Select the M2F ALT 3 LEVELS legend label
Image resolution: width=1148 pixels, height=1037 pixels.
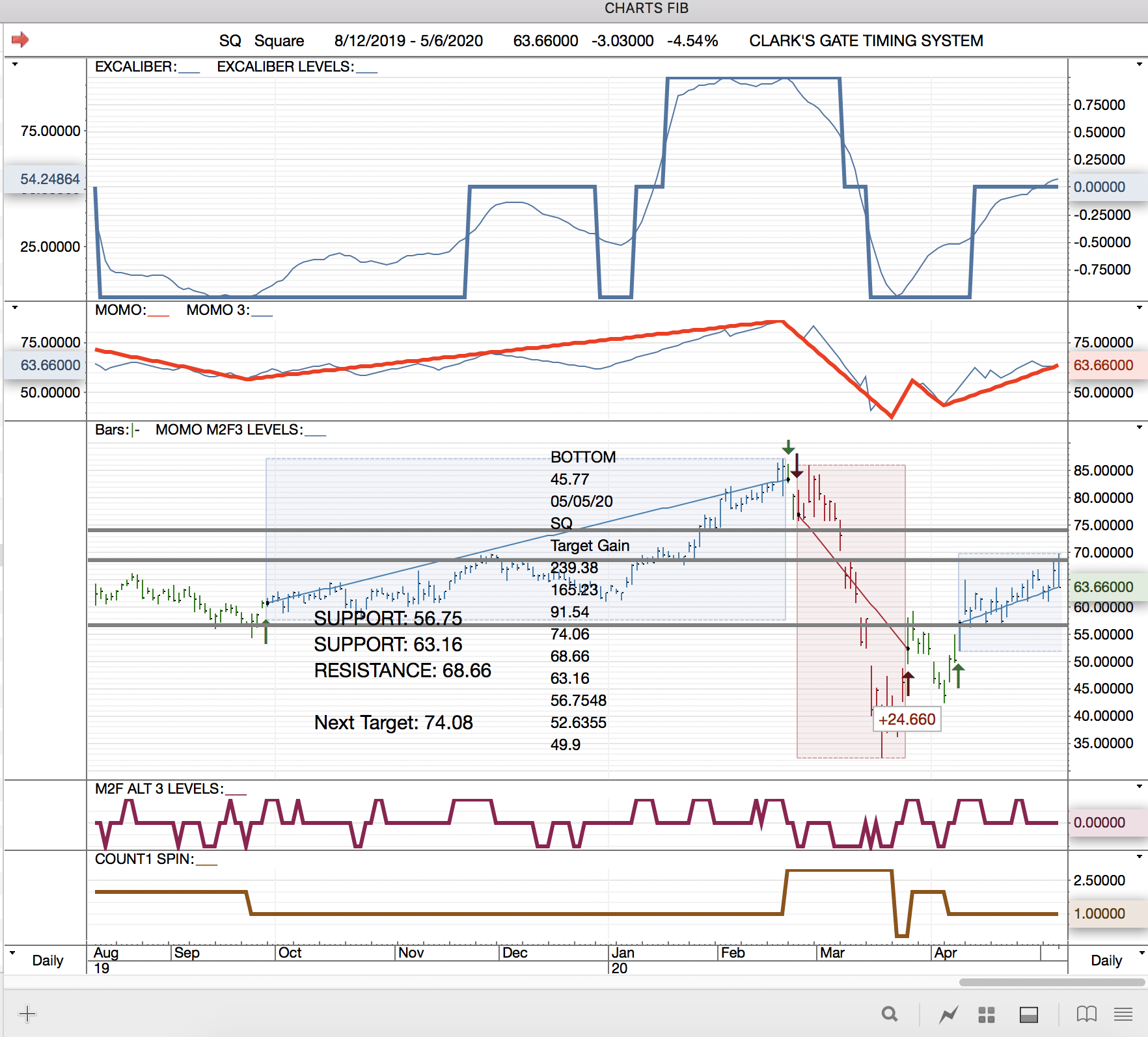(171, 788)
